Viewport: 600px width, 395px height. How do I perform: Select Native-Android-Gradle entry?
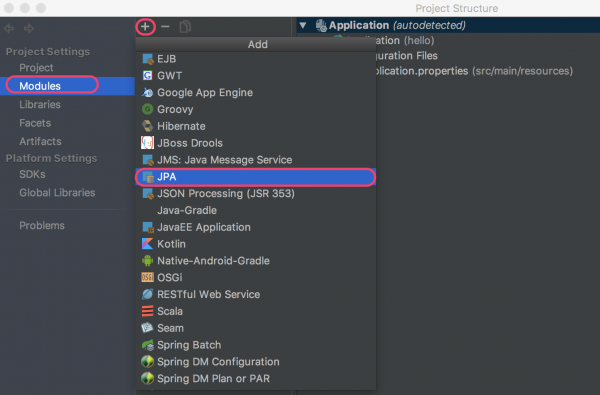(x=256, y=261)
